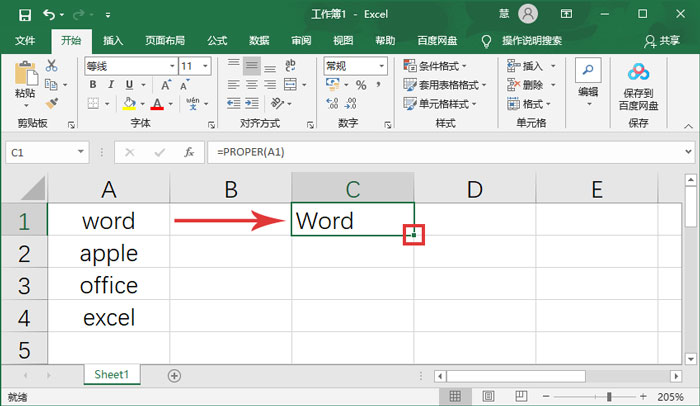This screenshot has width=700, height=406.
Task: Add a new sheet with plus icon
Action: click(175, 375)
